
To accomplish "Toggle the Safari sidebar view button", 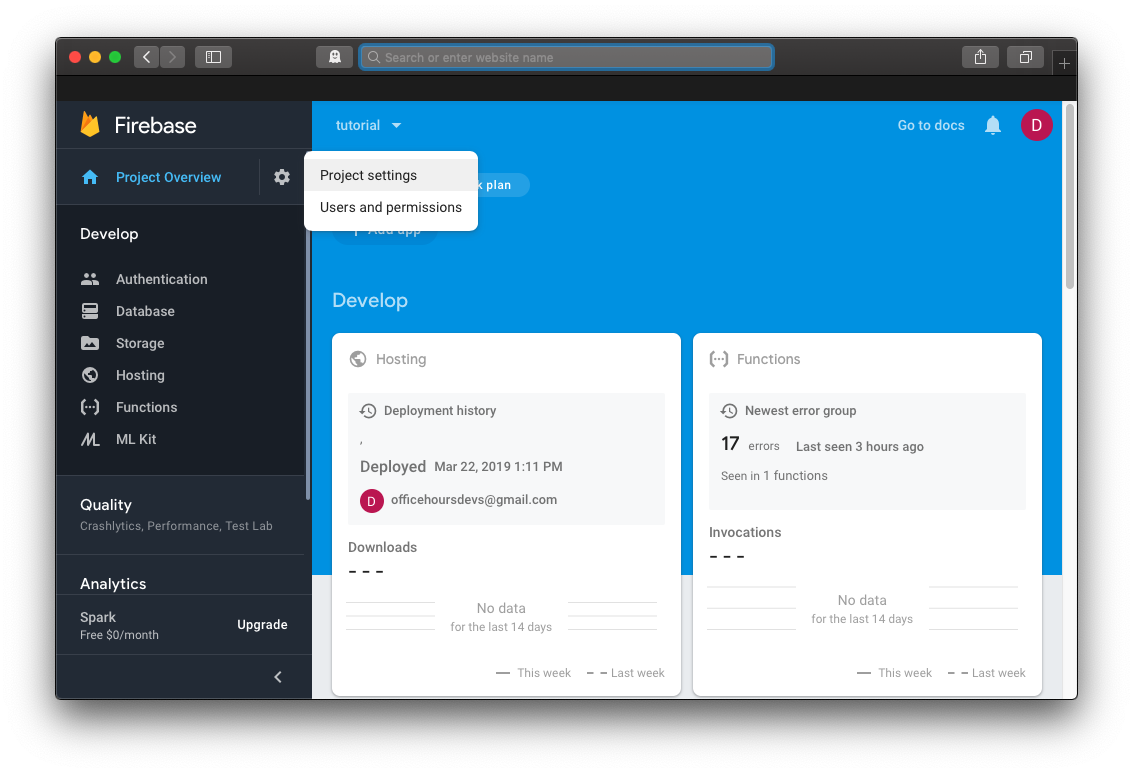I will [213, 57].
